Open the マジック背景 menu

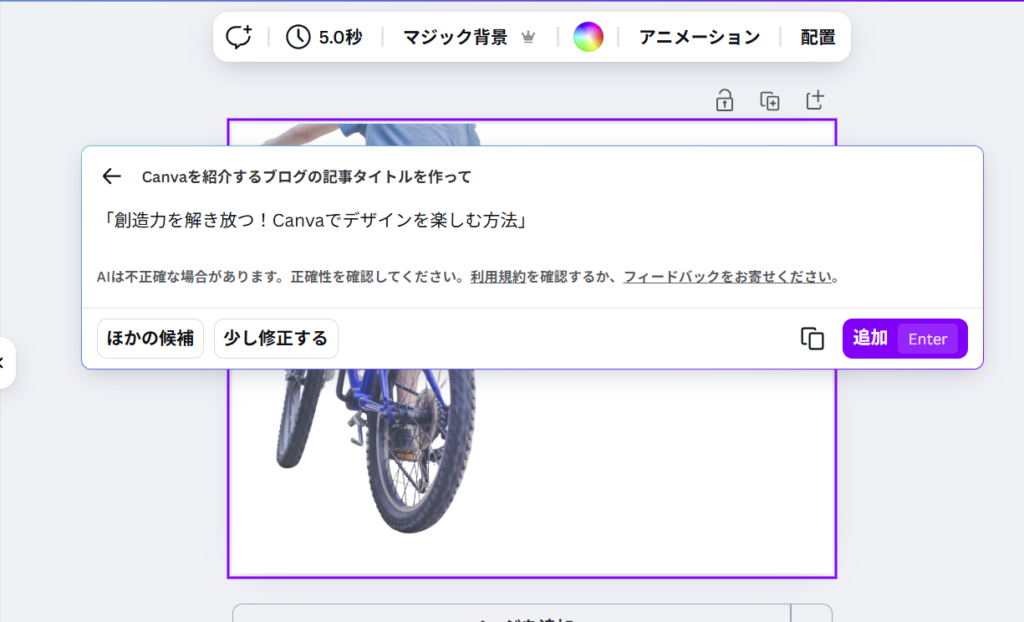[455, 38]
